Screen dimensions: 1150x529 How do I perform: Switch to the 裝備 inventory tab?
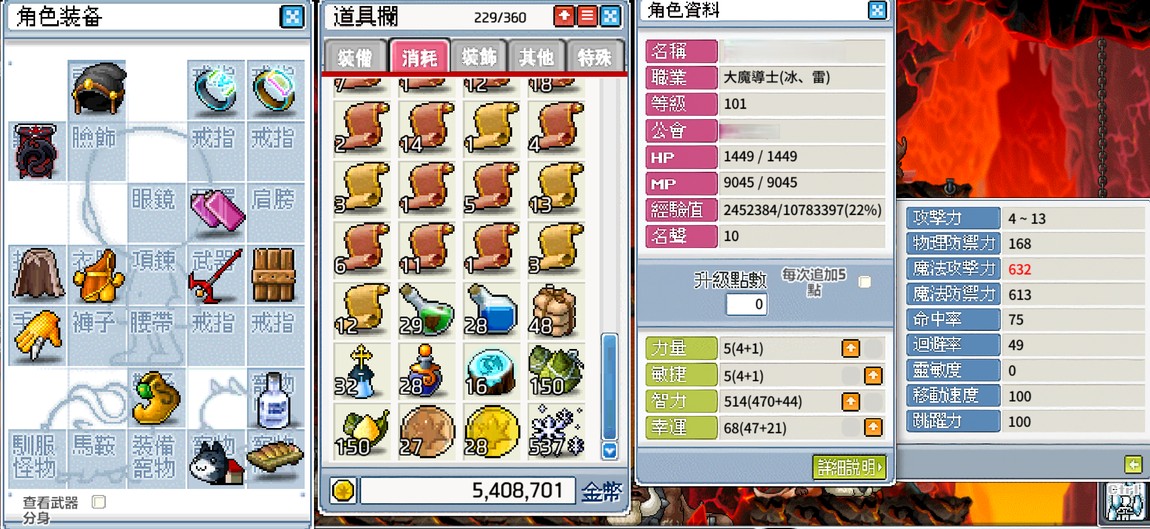[356, 58]
